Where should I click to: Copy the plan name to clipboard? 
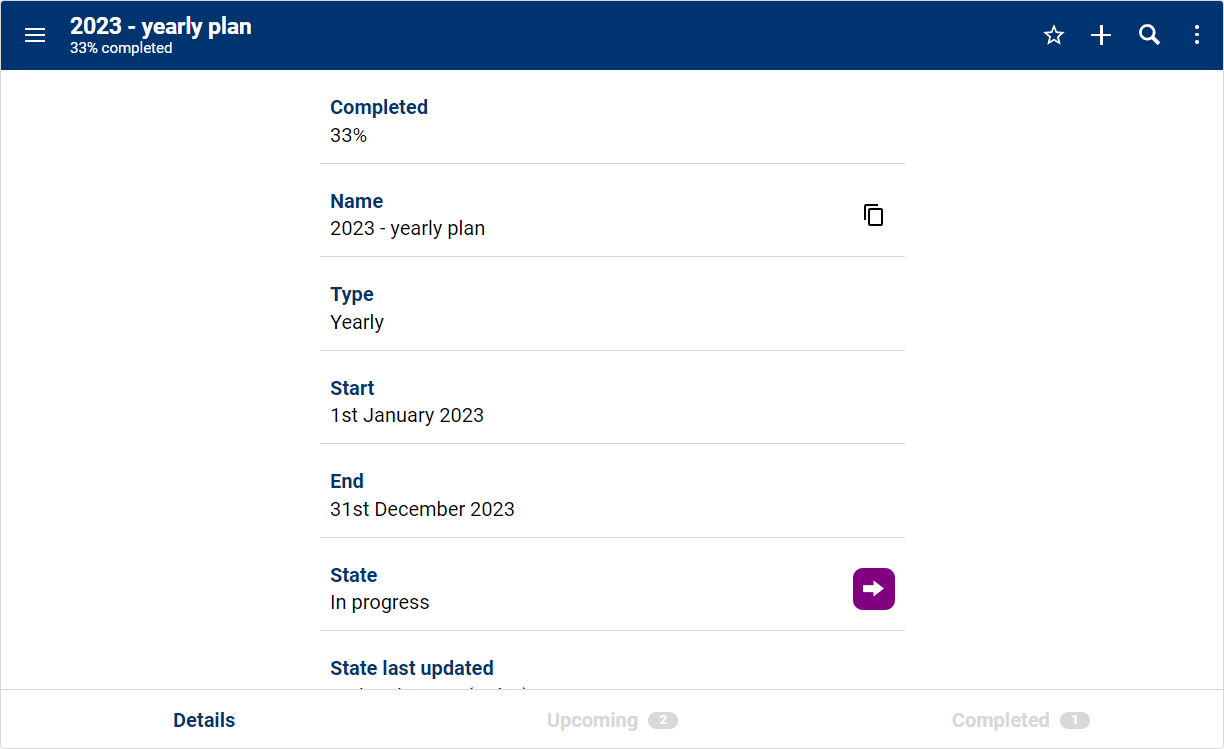[x=873, y=215]
